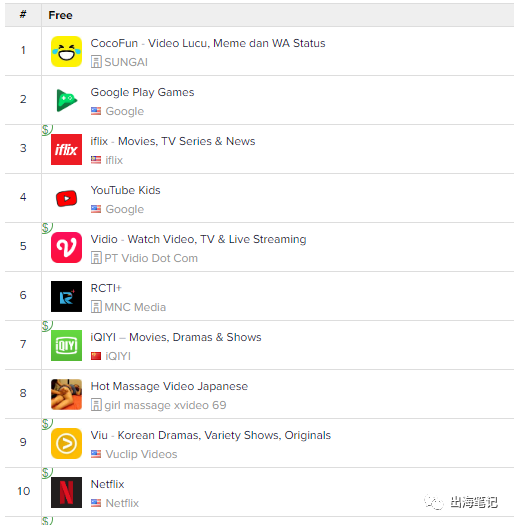This screenshot has width=514, height=525.
Task: Click the Free column header
Action: coord(60,15)
